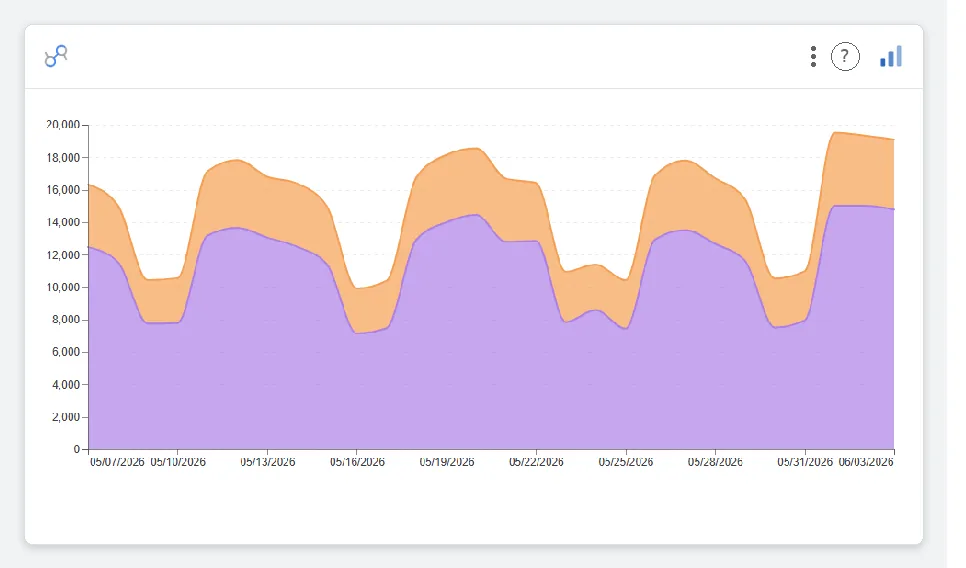The height and width of the screenshot is (568, 966).
Task: Click the 05/10/2026 date label
Action: (x=178, y=462)
